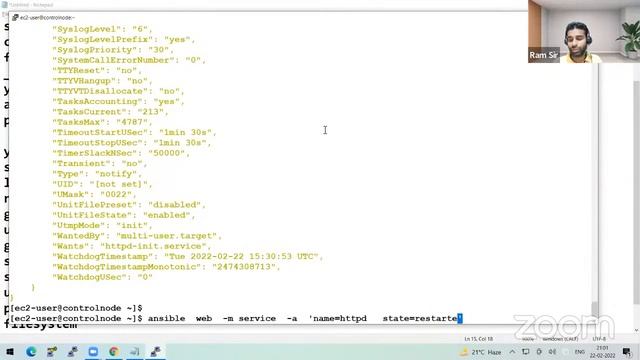Click the ec2-user@controlnode title bar text
Viewport: 640px width, 360px height.
(47, 18)
